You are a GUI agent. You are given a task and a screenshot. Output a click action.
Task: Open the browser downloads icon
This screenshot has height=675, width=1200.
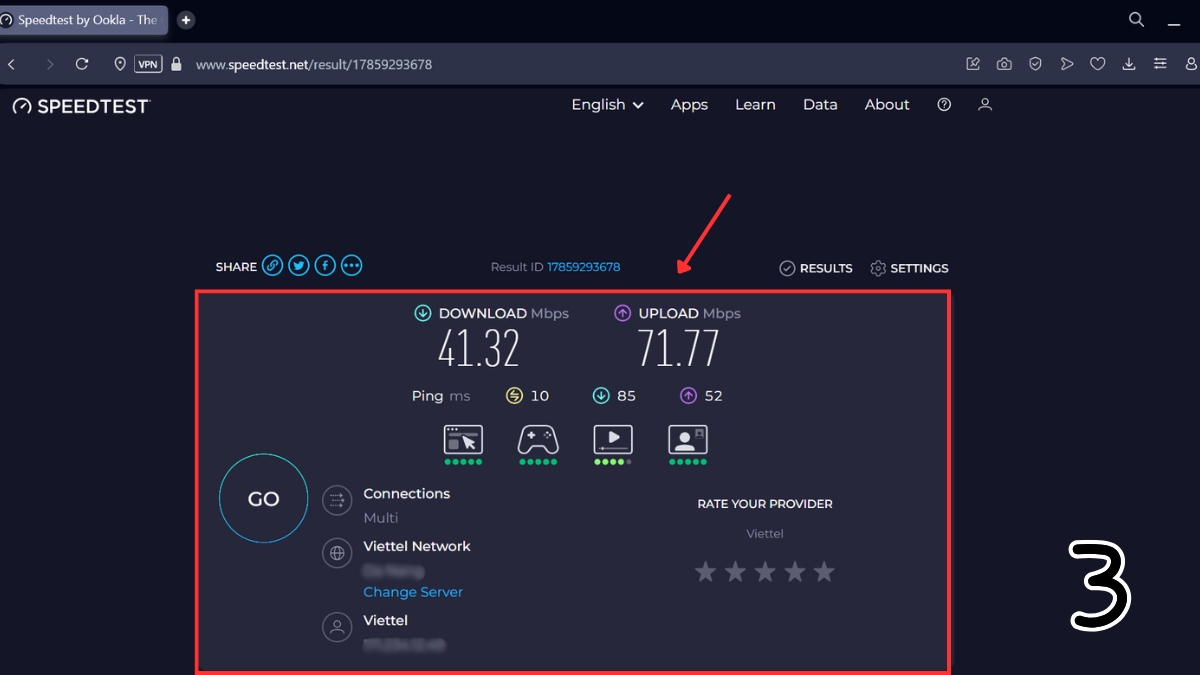[1129, 64]
